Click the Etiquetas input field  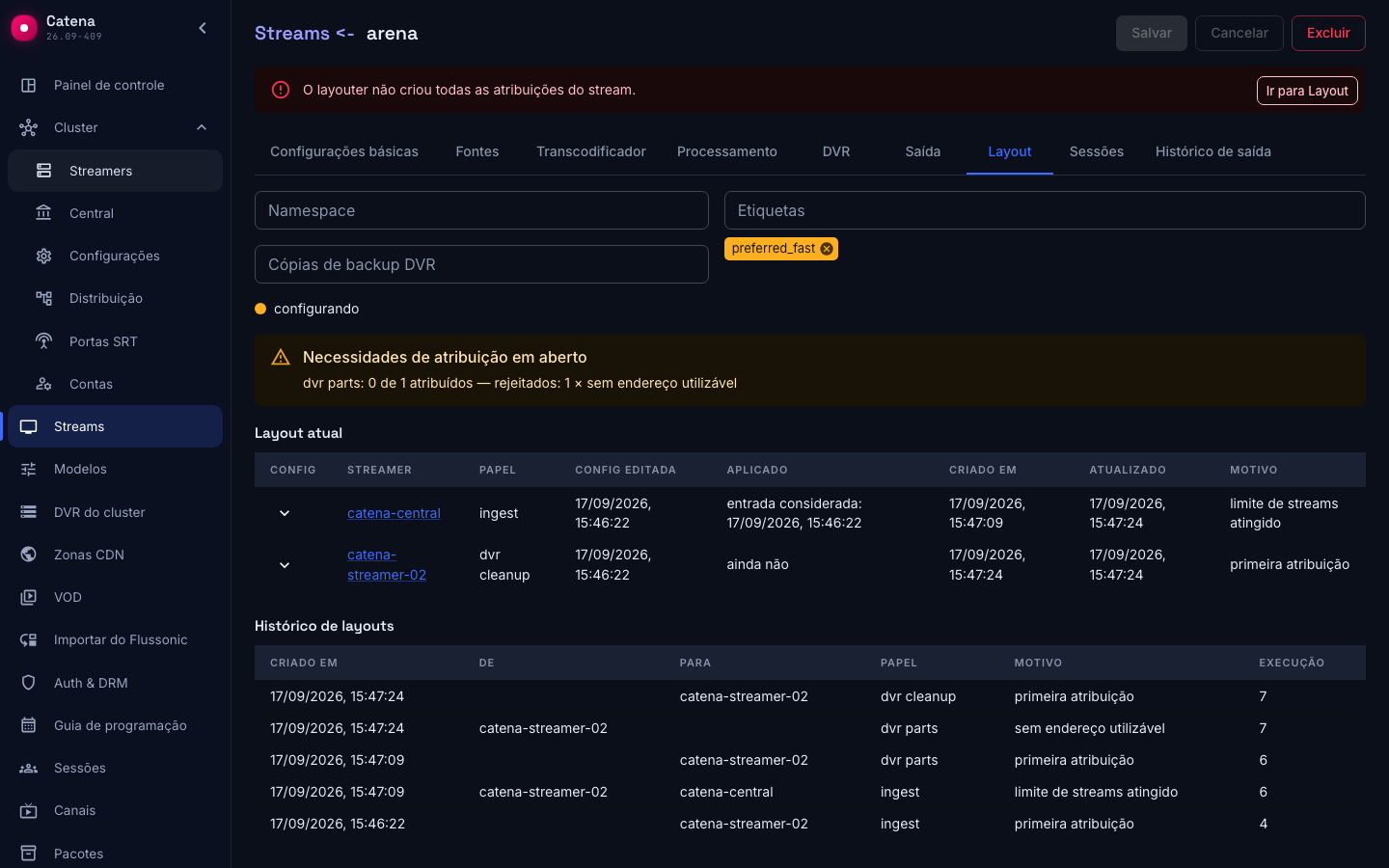click(1045, 210)
